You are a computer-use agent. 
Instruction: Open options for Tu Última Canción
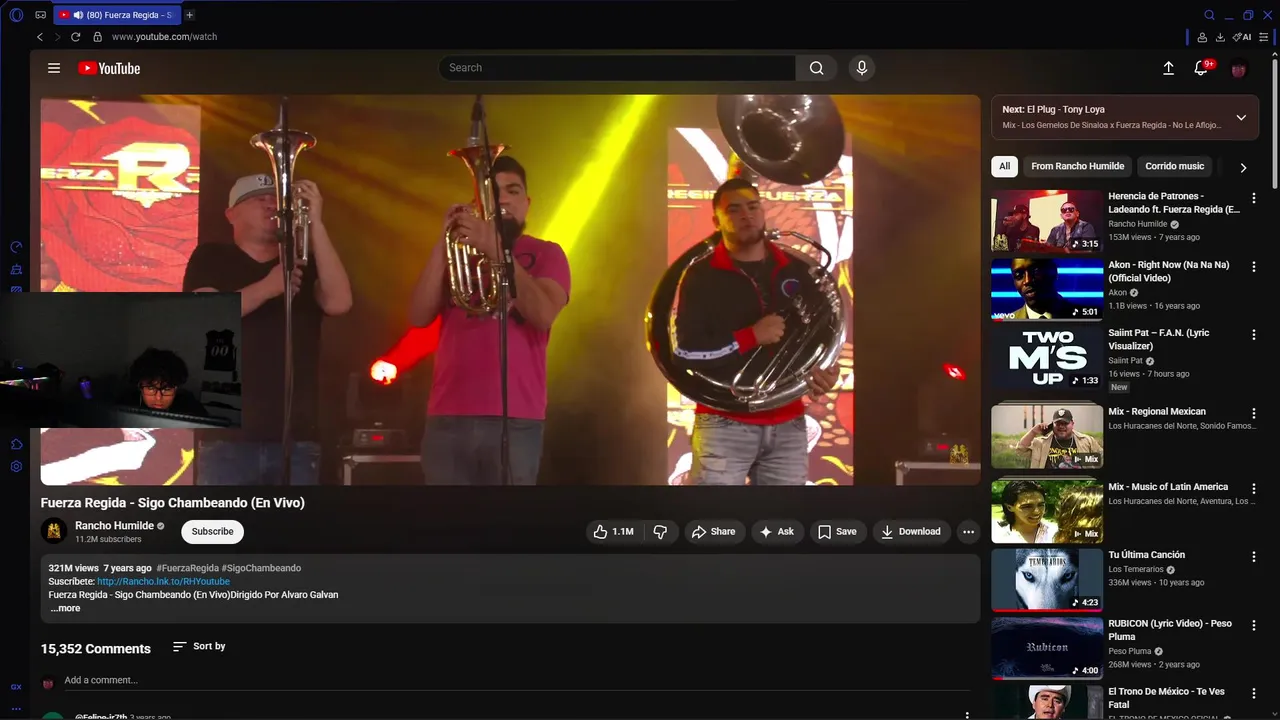point(1254,556)
